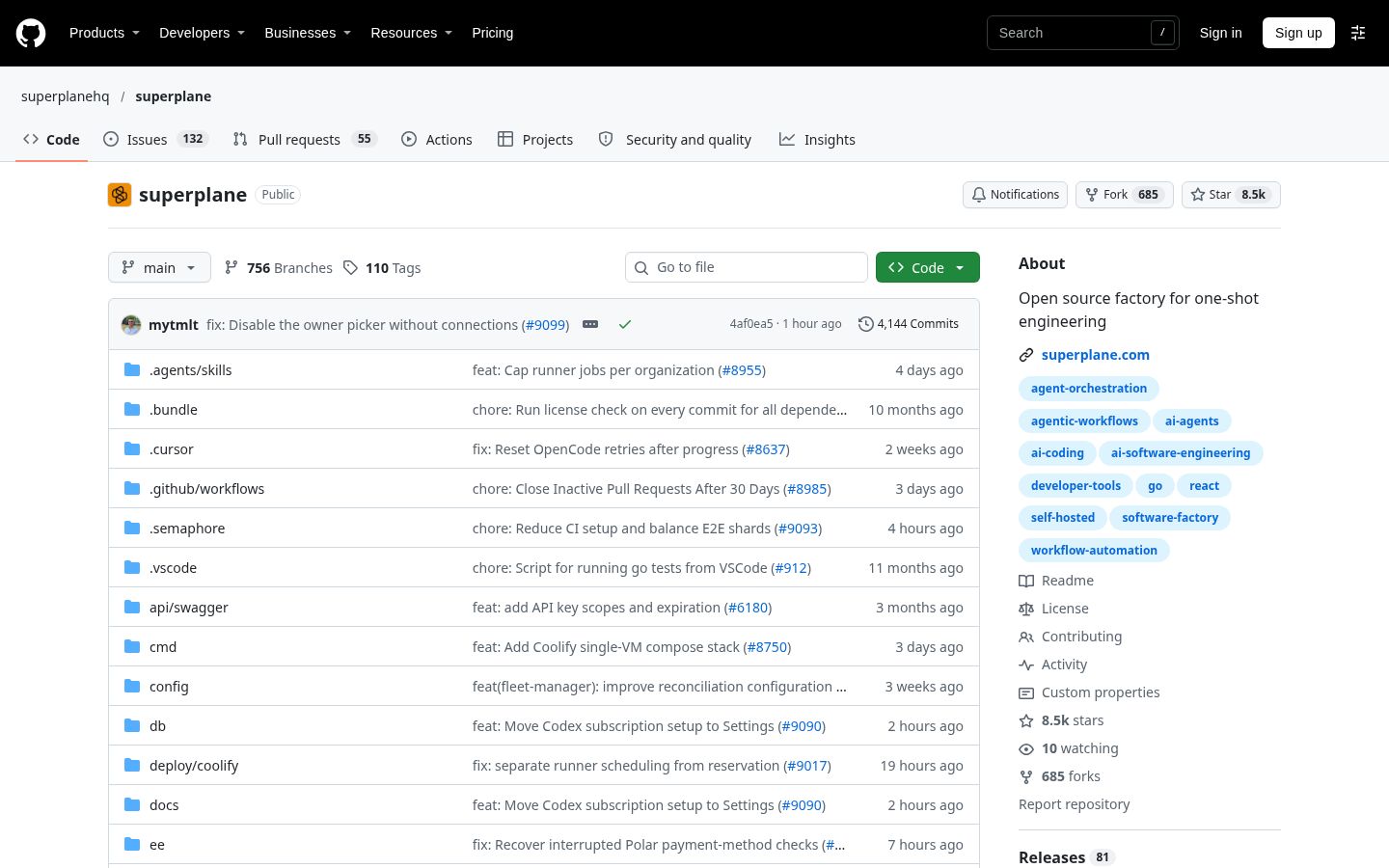
Task: Click the Go to file input
Action: pyautogui.click(x=747, y=267)
